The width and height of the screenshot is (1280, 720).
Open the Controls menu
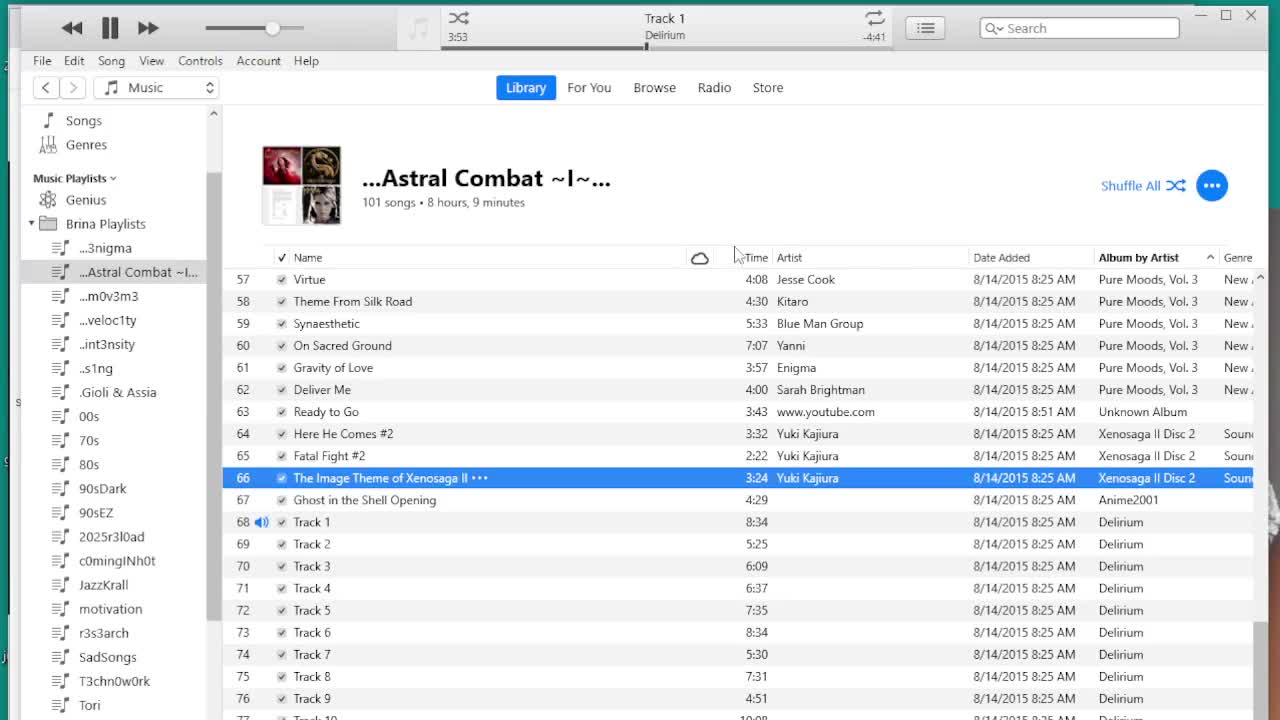pos(200,61)
